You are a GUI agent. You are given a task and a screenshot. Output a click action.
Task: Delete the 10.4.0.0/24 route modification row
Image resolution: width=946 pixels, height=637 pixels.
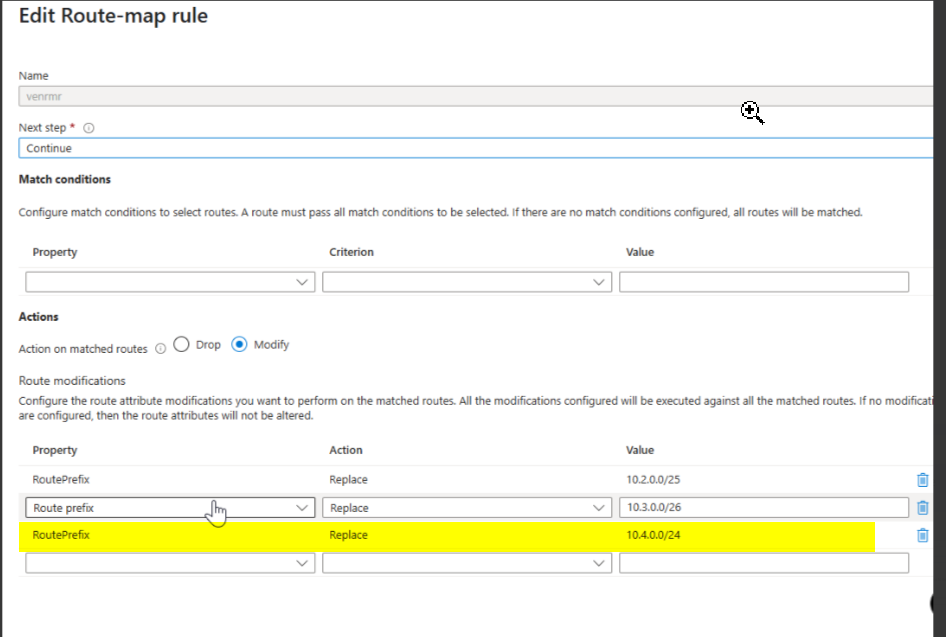[922, 535]
